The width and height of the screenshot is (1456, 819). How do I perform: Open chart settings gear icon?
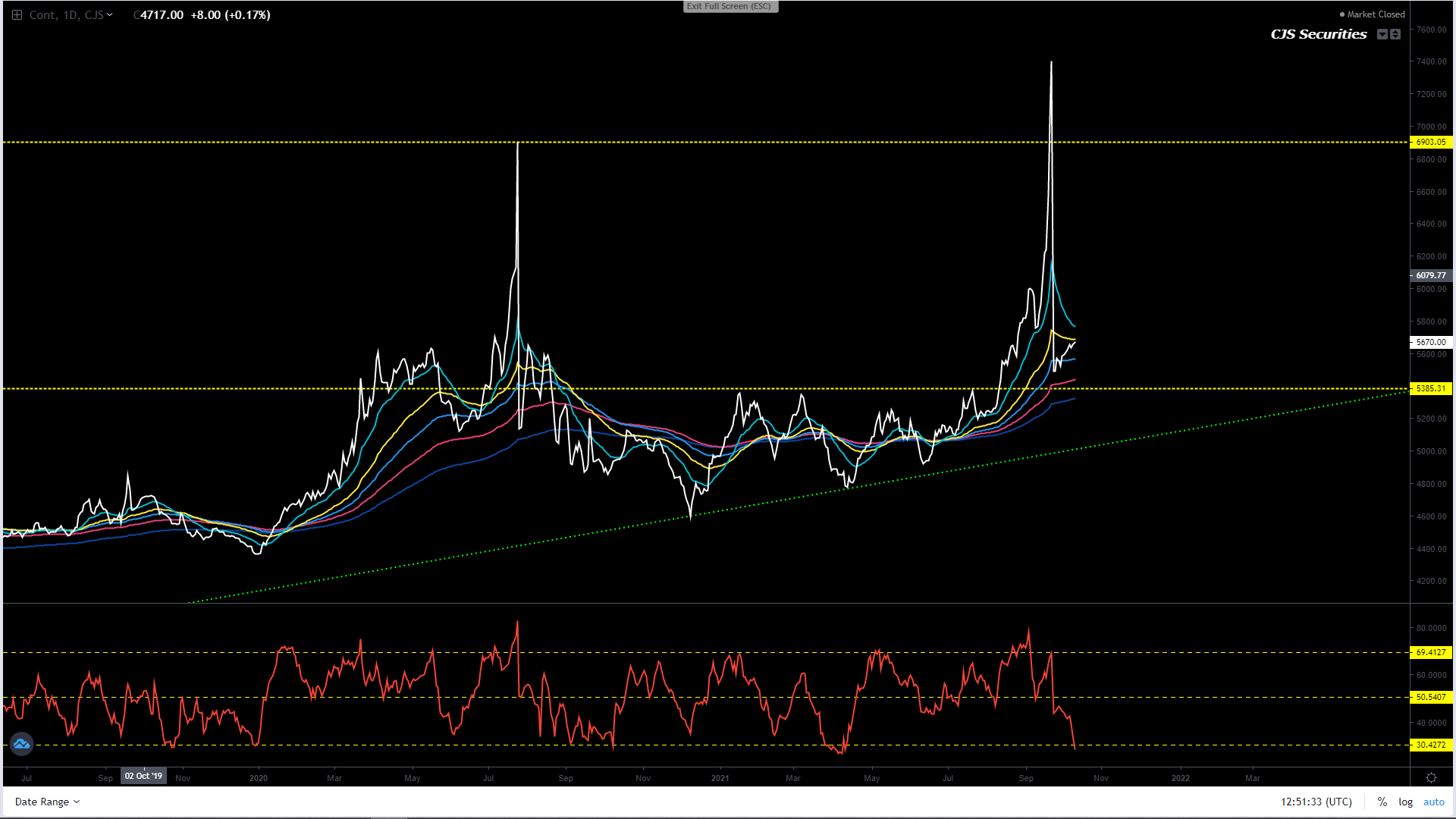point(1431,777)
